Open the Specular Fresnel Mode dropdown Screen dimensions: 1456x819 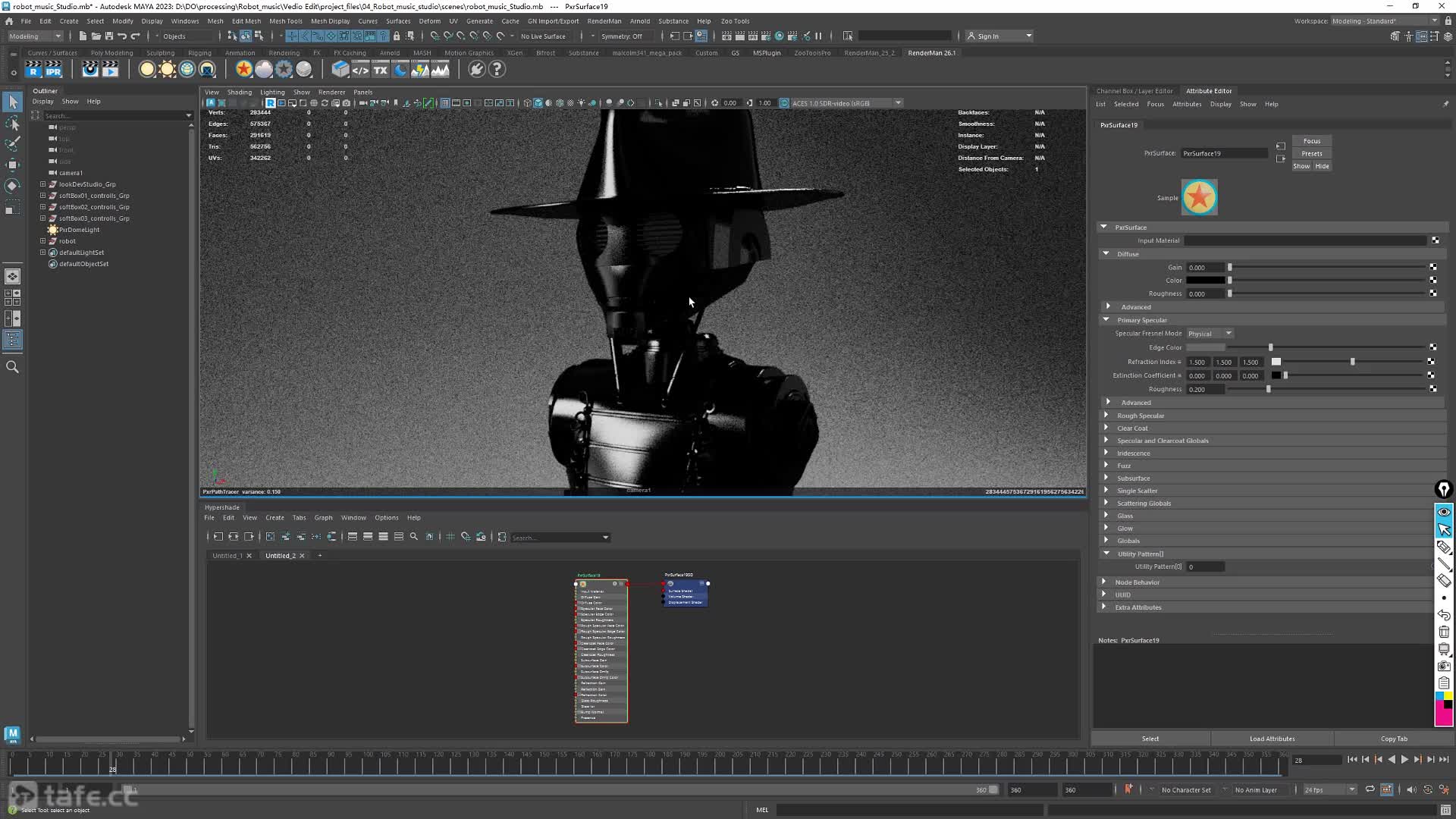click(1210, 334)
